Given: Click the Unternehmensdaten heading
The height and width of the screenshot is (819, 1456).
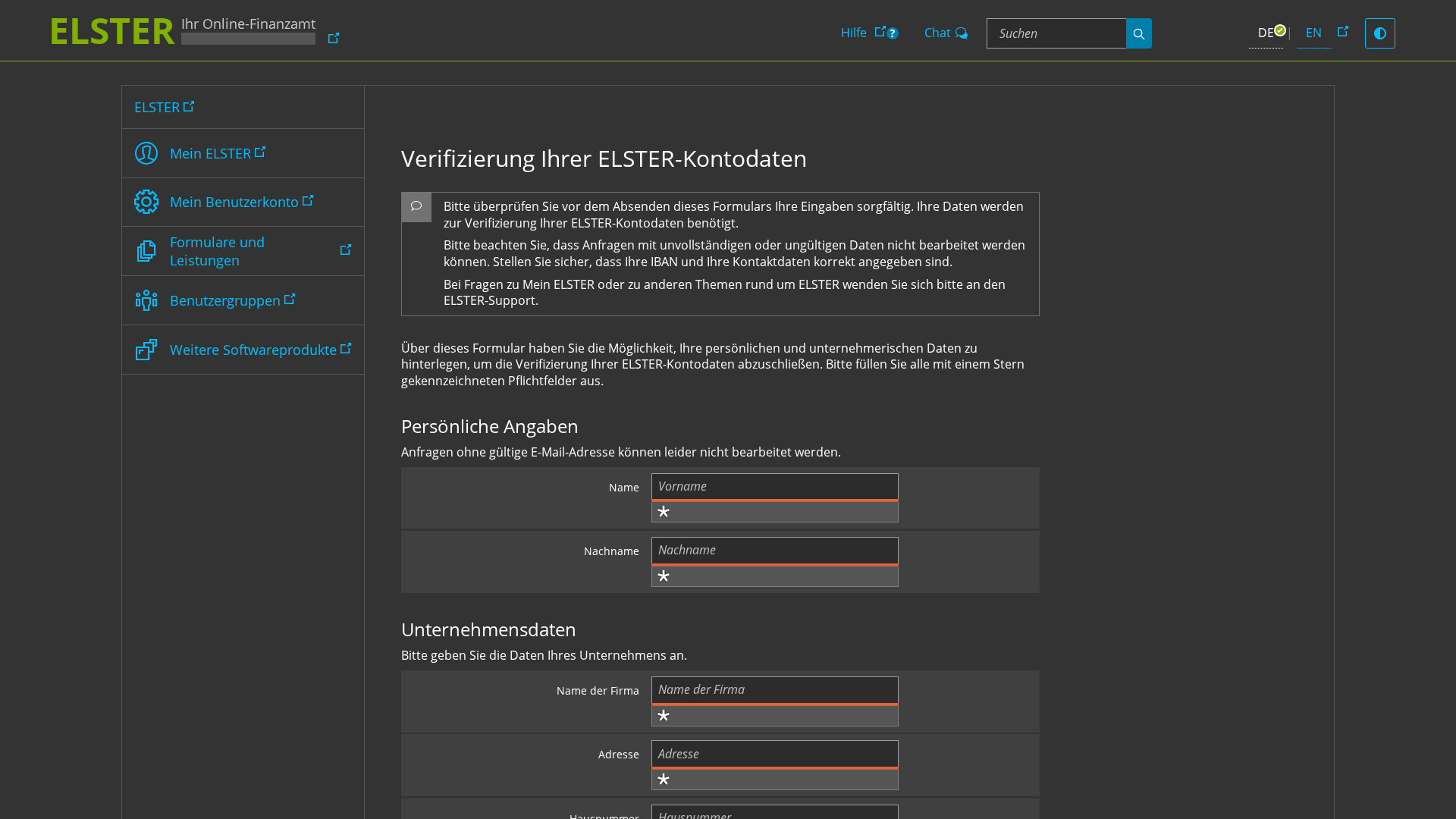Looking at the screenshot, I should [488, 629].
